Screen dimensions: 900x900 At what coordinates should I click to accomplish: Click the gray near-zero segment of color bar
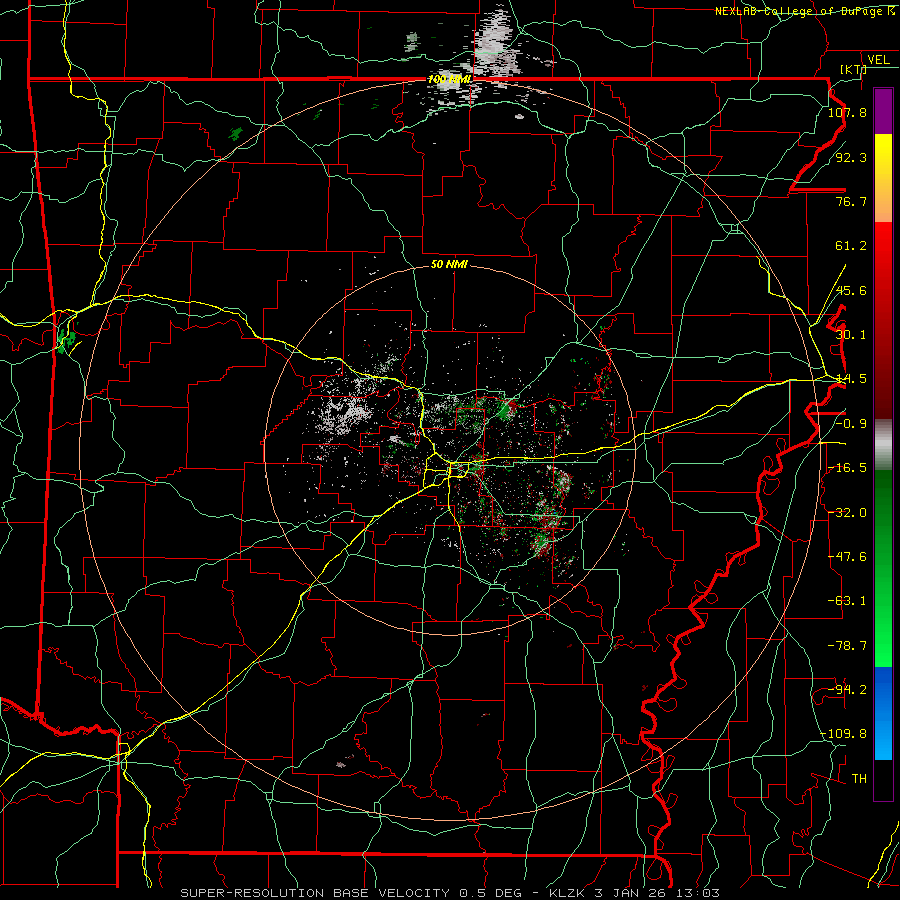[x=883, y=445]
